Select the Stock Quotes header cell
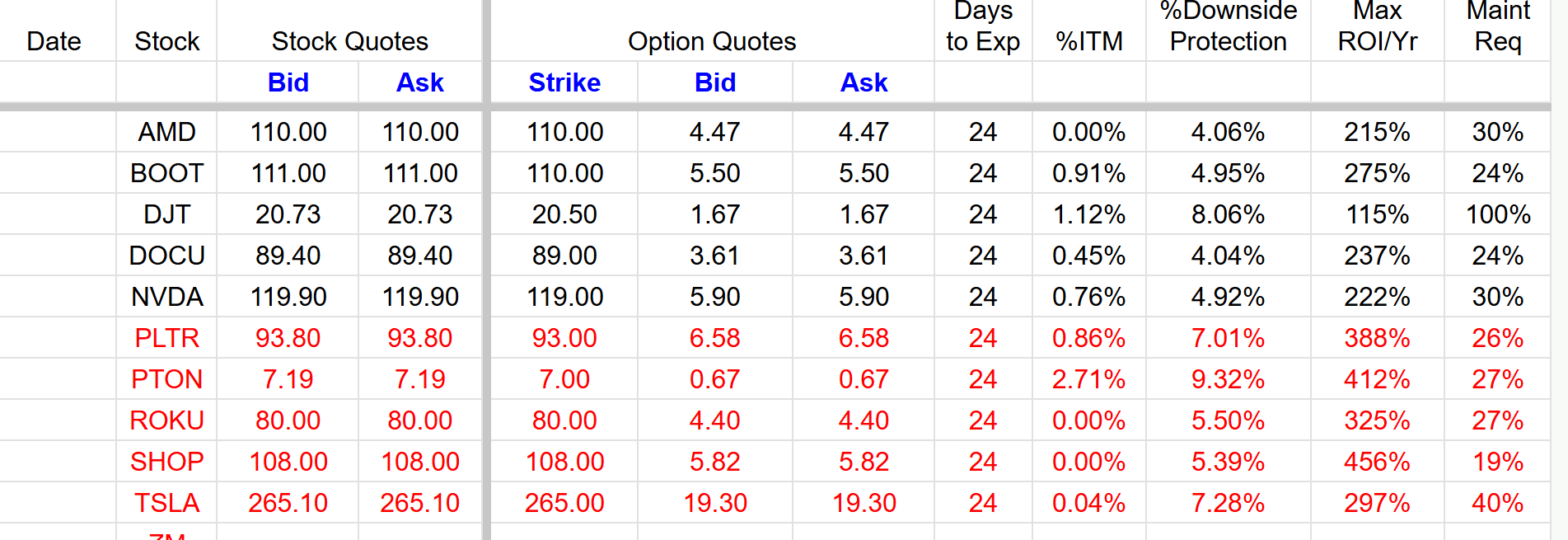Screen dimensions: 1568x540 (x=349, y=41)
